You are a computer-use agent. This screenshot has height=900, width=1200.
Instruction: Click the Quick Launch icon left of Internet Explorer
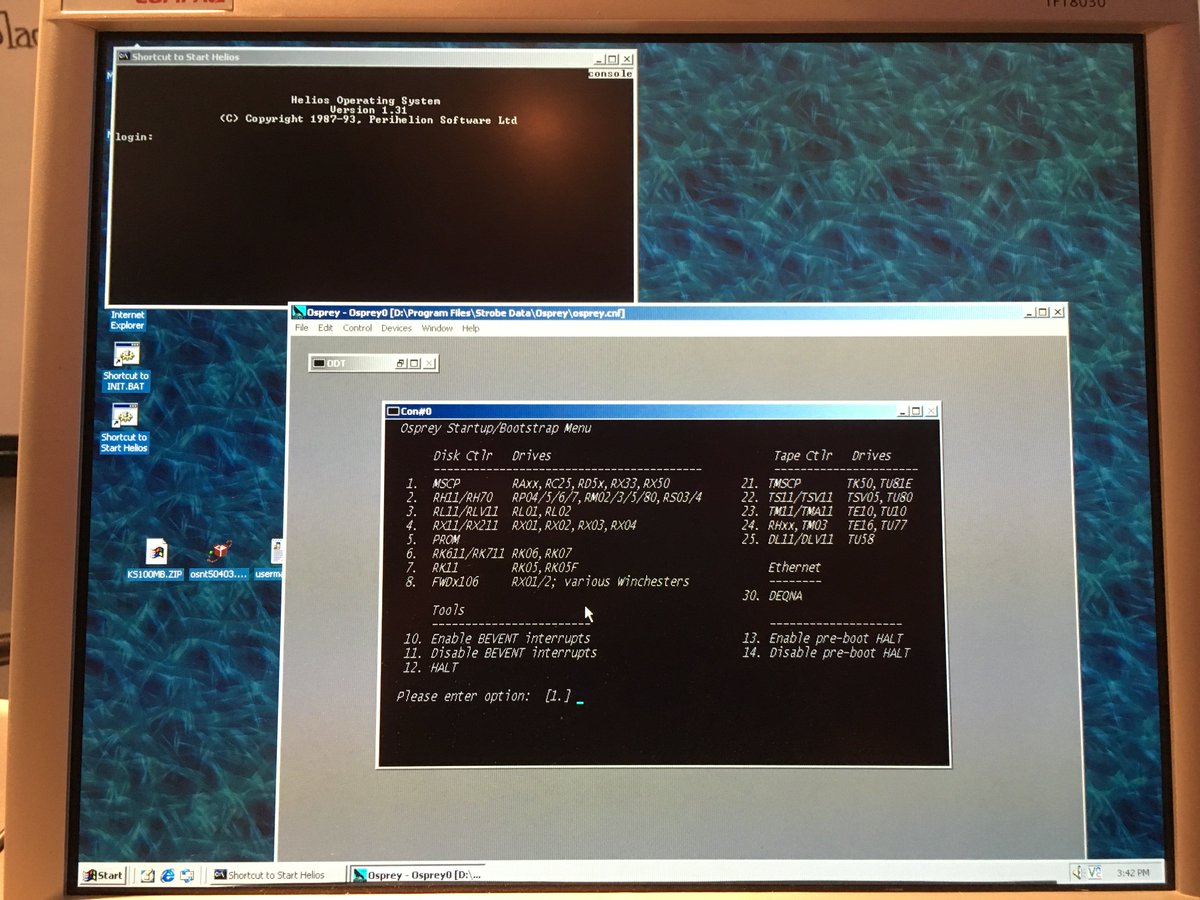coord(148,875)
